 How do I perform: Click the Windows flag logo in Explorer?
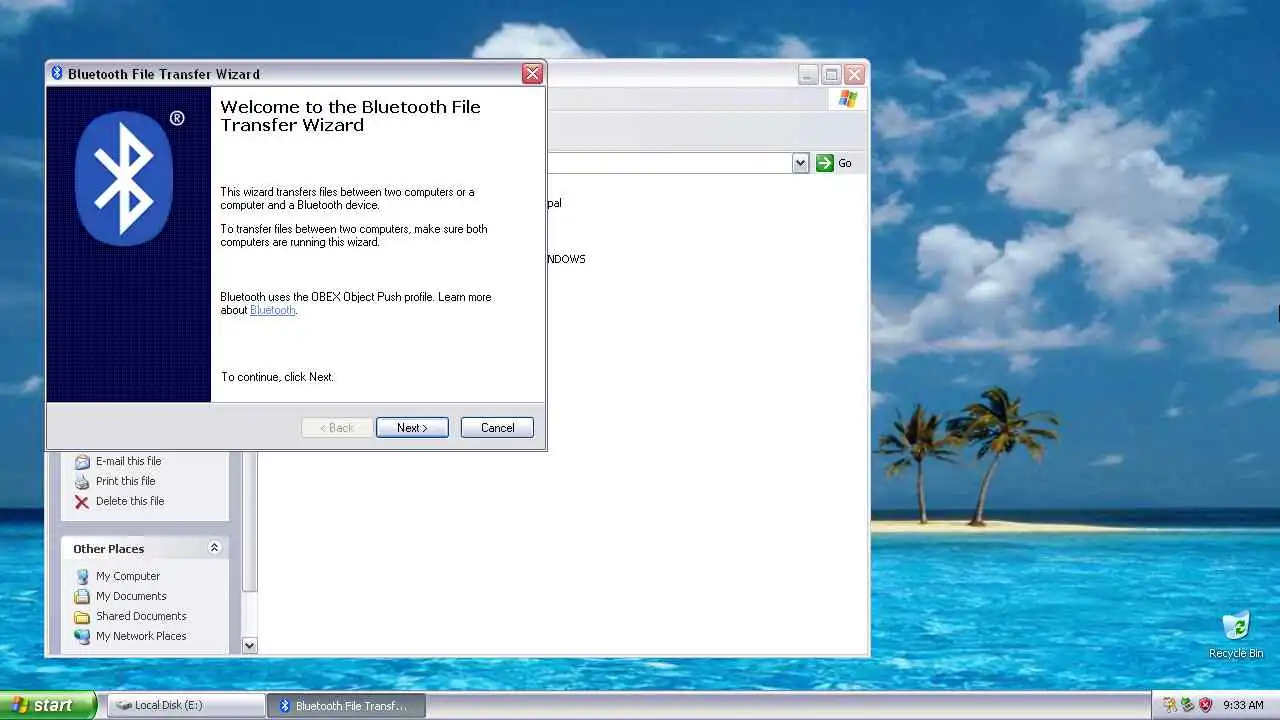[848, 99]
